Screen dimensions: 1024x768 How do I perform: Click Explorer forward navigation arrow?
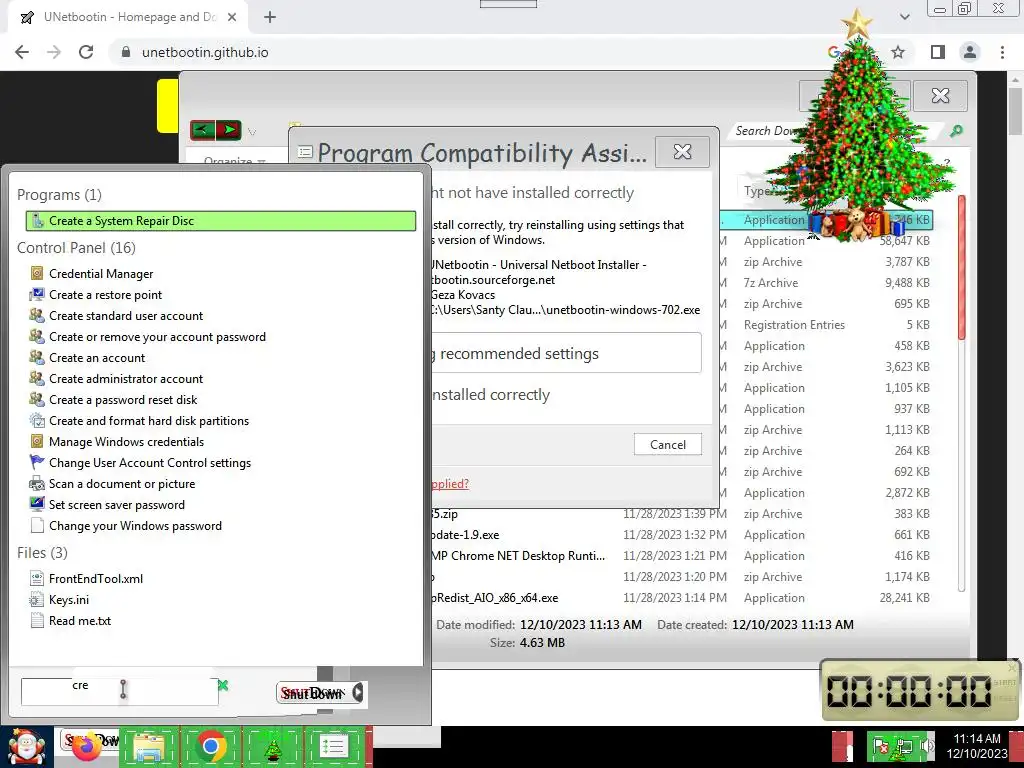click(x=229, y=130)
